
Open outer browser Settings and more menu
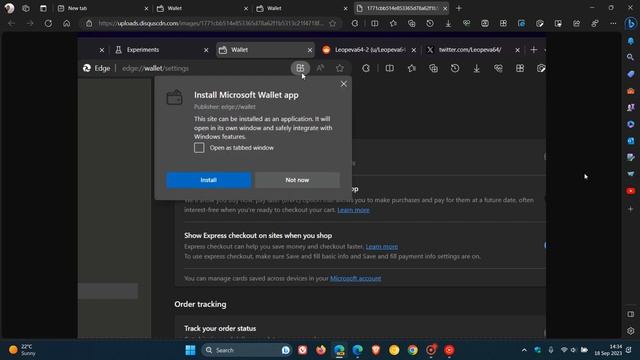(x=613, y=23)
